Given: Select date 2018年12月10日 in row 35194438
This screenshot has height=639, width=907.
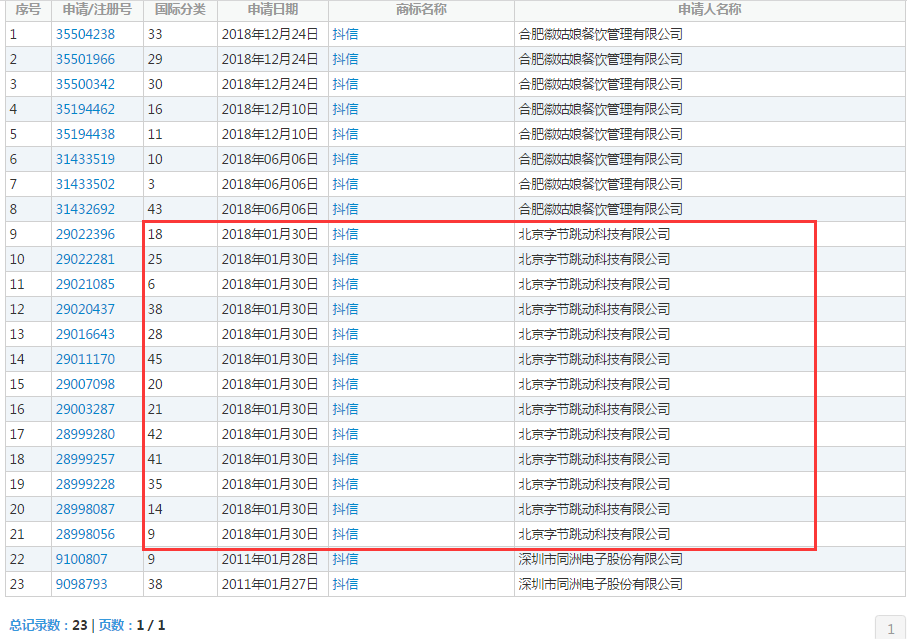Looking at the screenshot, I should (270, 134).
